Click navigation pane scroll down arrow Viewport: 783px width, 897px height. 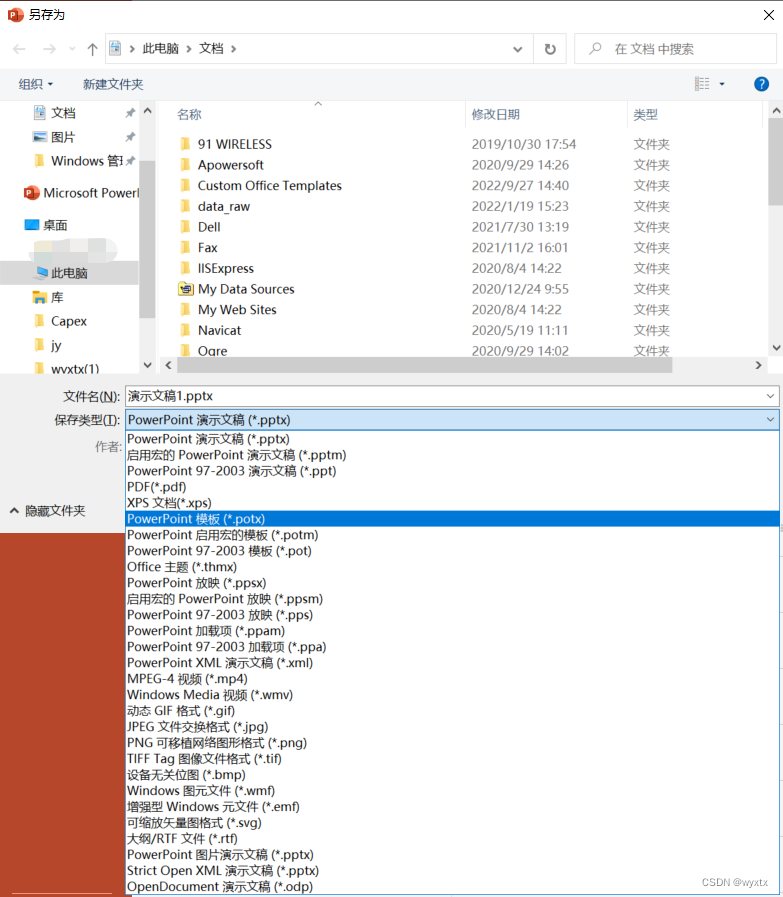(x=148, y=365)
